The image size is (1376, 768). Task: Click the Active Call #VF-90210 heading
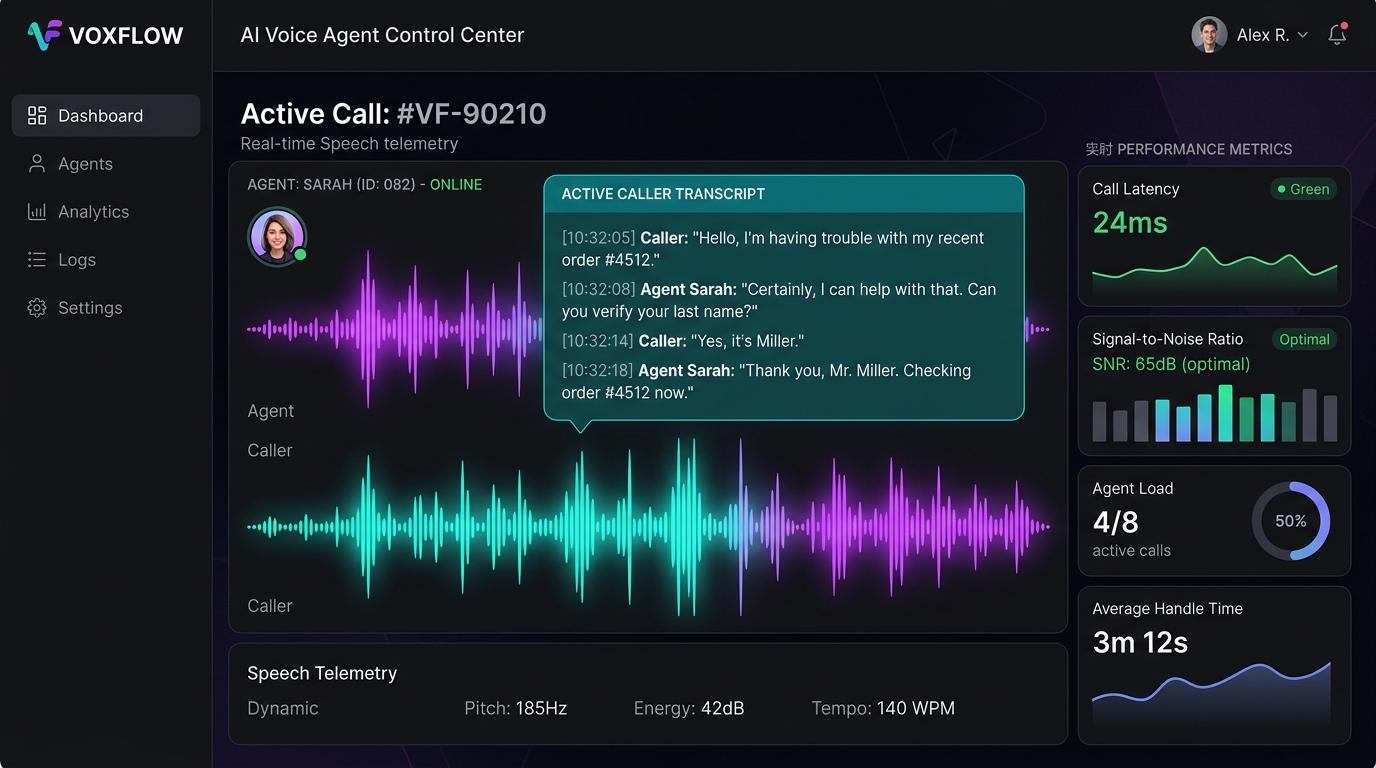(393, 113)
